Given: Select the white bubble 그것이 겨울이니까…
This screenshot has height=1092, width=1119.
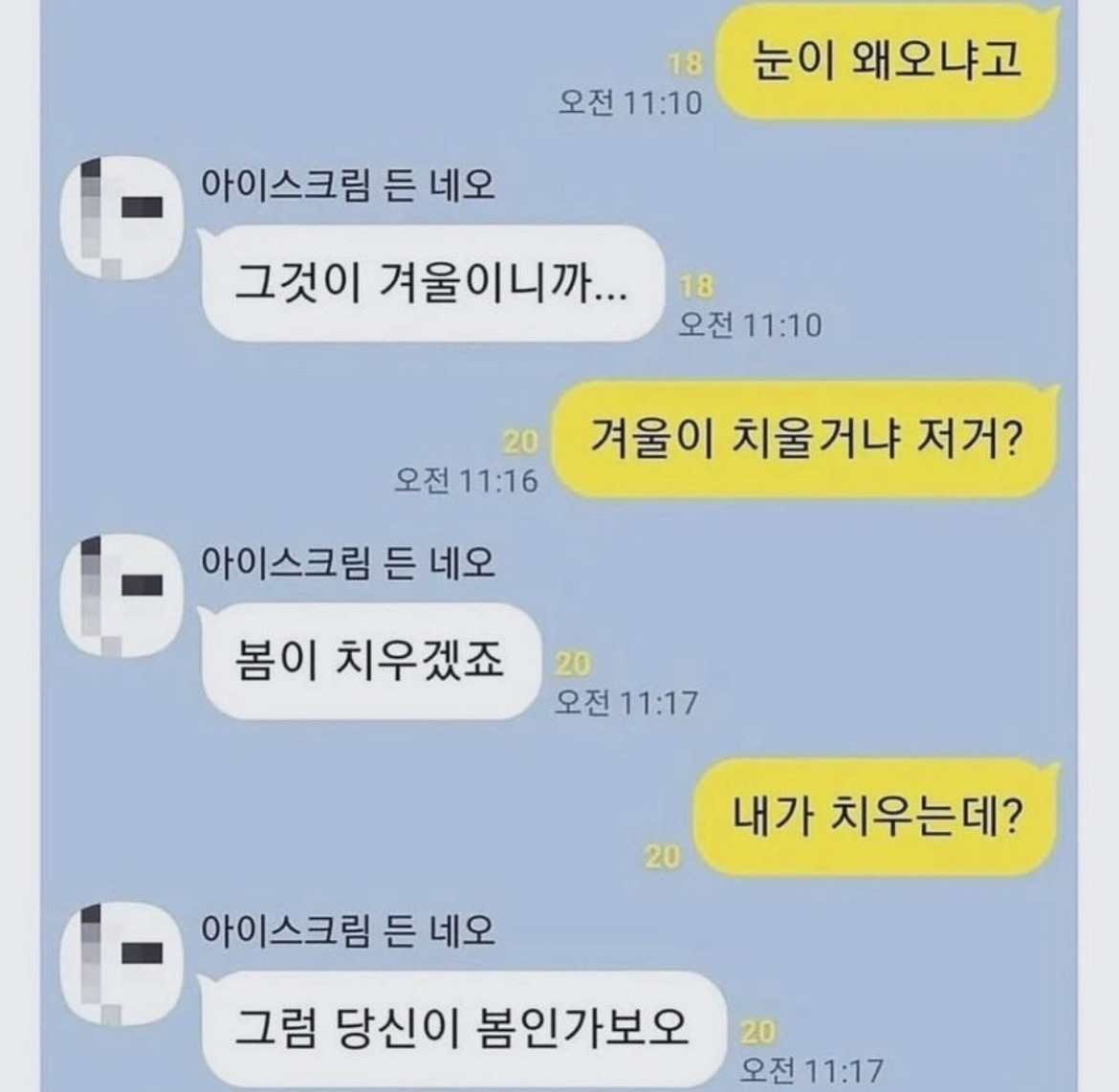Looking at the screenshot, I should point(431,283).
